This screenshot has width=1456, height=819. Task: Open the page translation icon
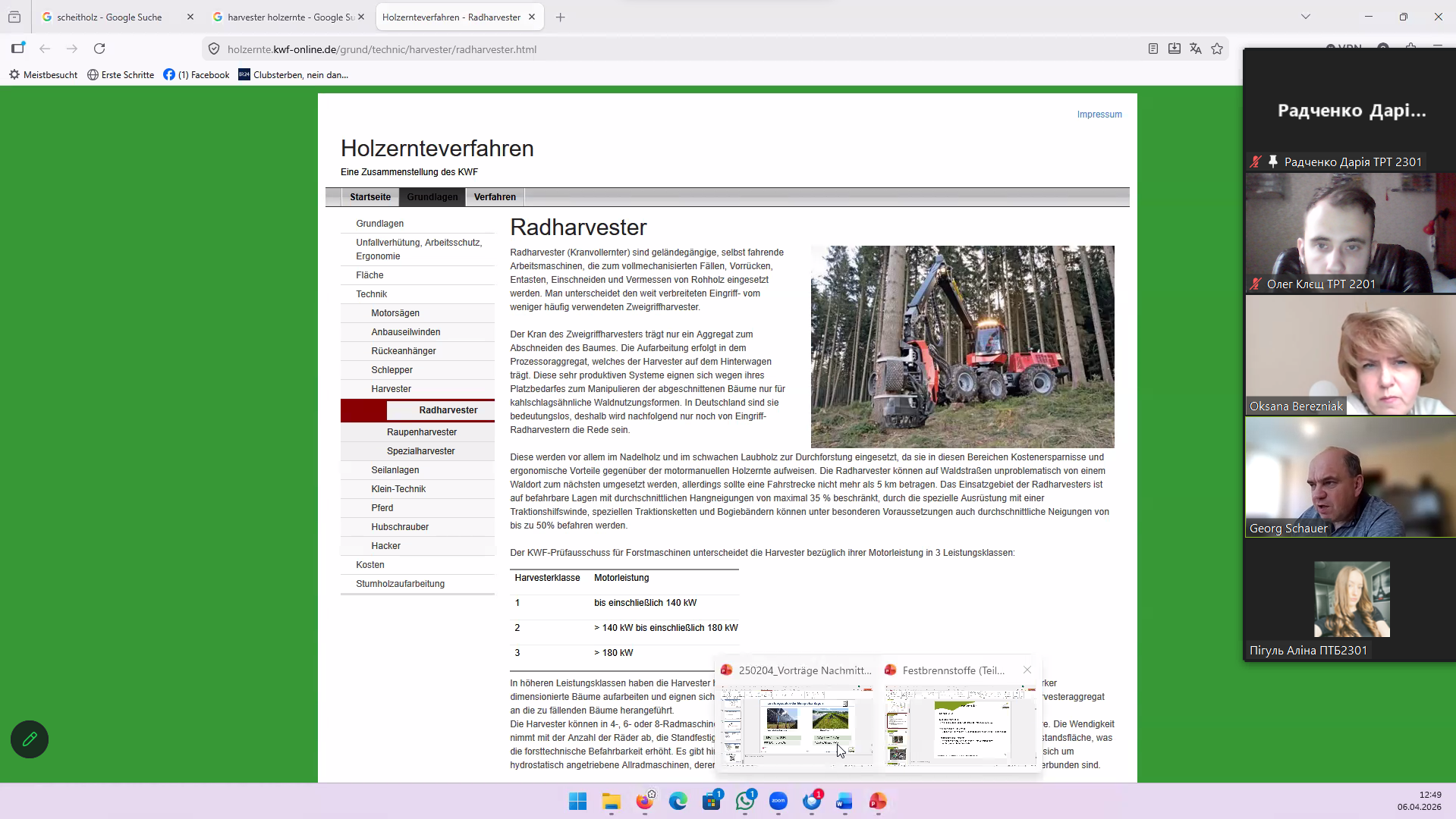(x=1196, y=49)
